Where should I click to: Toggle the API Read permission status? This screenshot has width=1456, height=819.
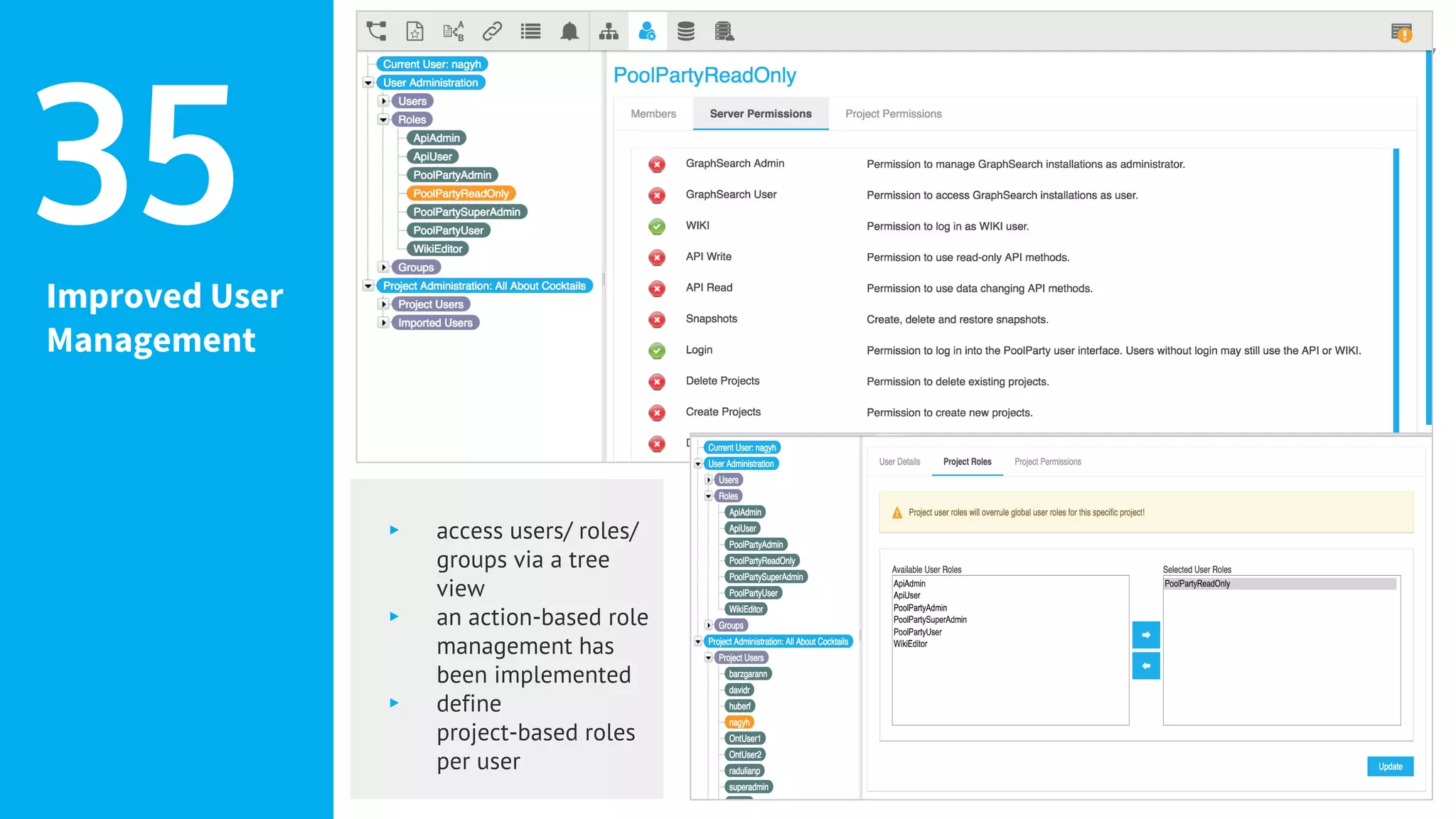[x=657, y=289]
